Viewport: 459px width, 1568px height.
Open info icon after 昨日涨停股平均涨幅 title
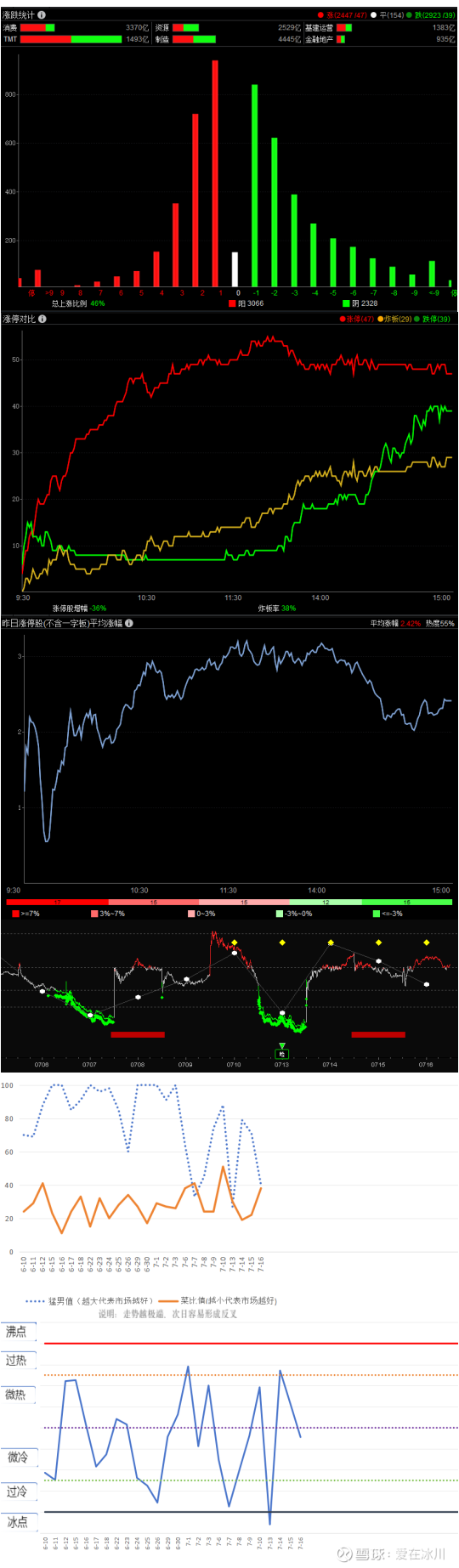[x=129, y=623]
